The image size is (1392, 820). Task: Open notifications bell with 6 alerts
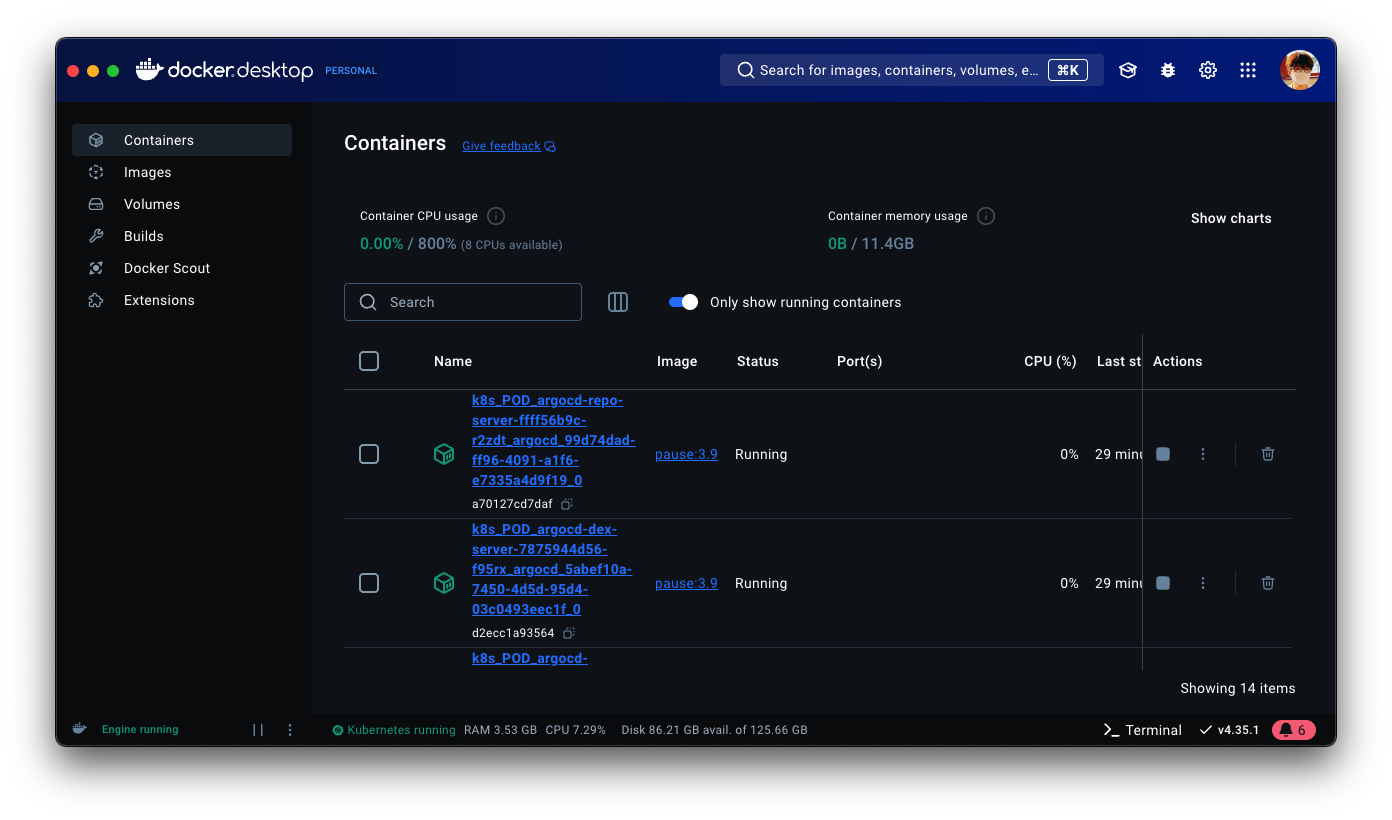pos(1294,730)
